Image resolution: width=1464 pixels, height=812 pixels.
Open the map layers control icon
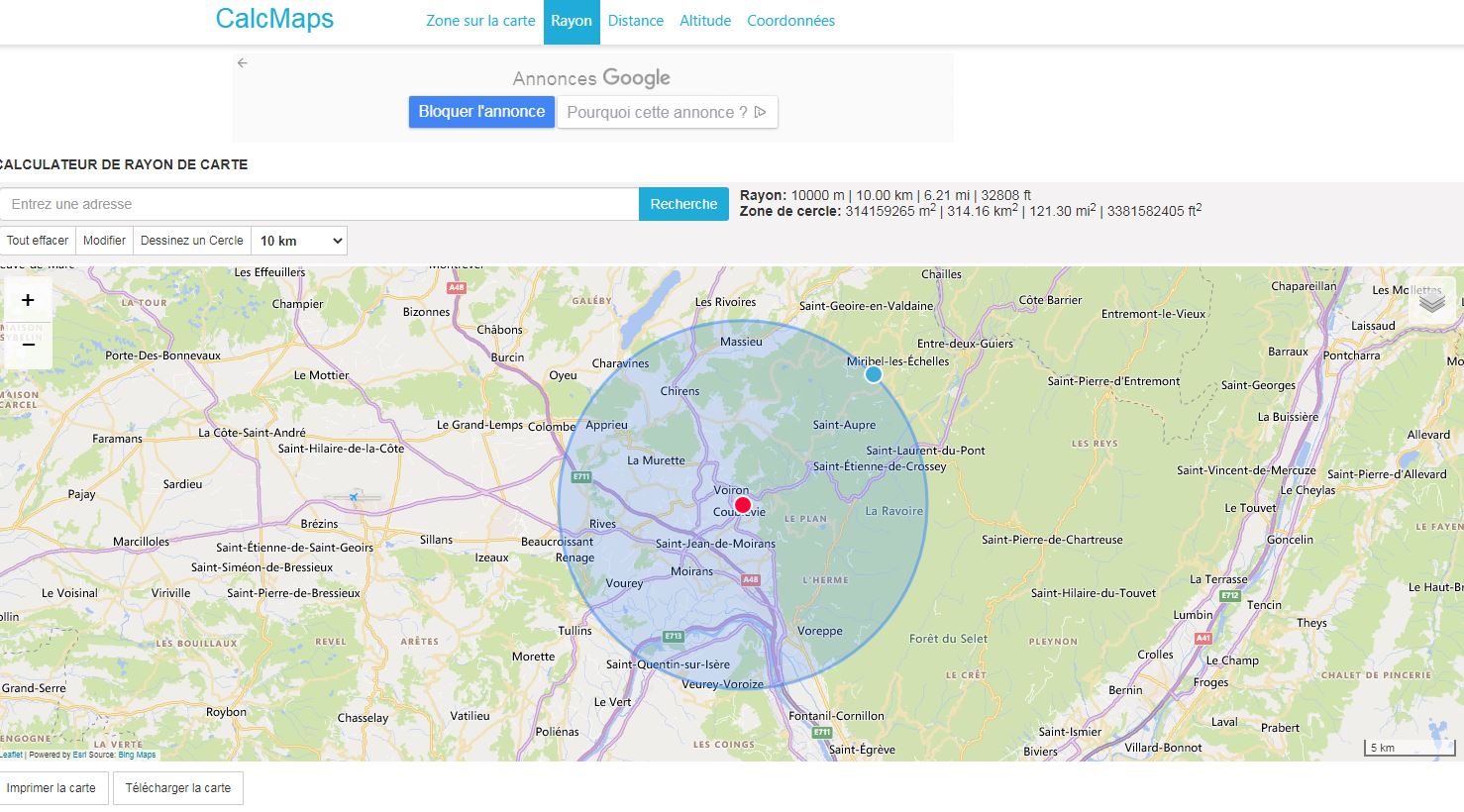[1431, 301]
